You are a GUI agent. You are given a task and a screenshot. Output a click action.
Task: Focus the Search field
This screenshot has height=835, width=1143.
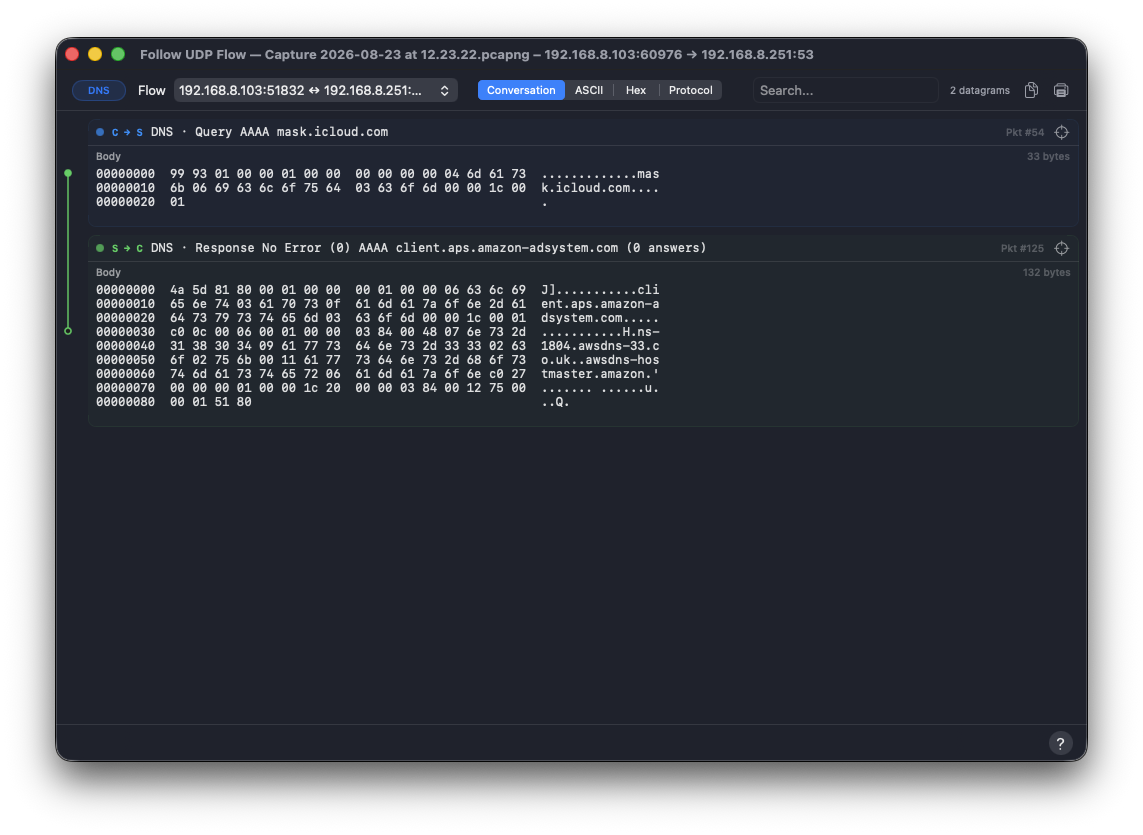pyautogui.click(x=845, y=90)
